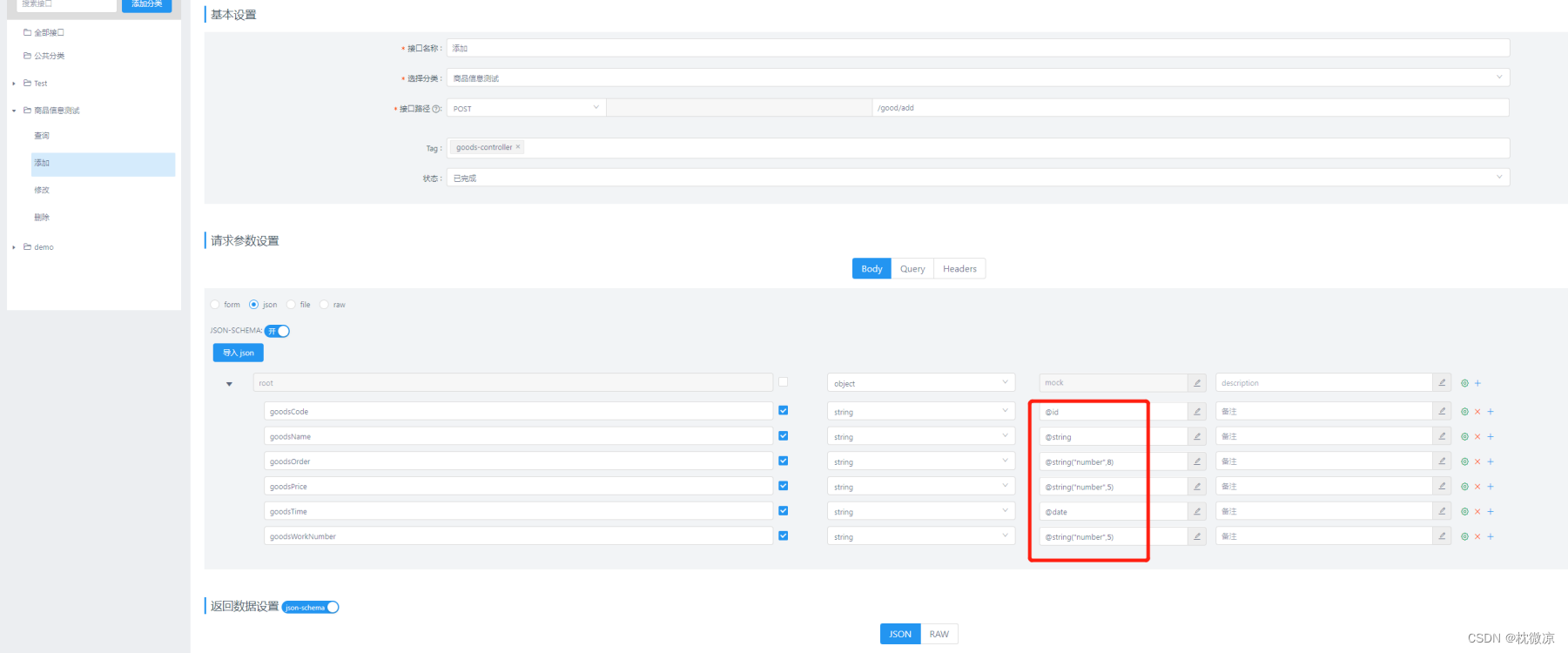
Task: Select the response JSON tab
Action: coord(900,634)
